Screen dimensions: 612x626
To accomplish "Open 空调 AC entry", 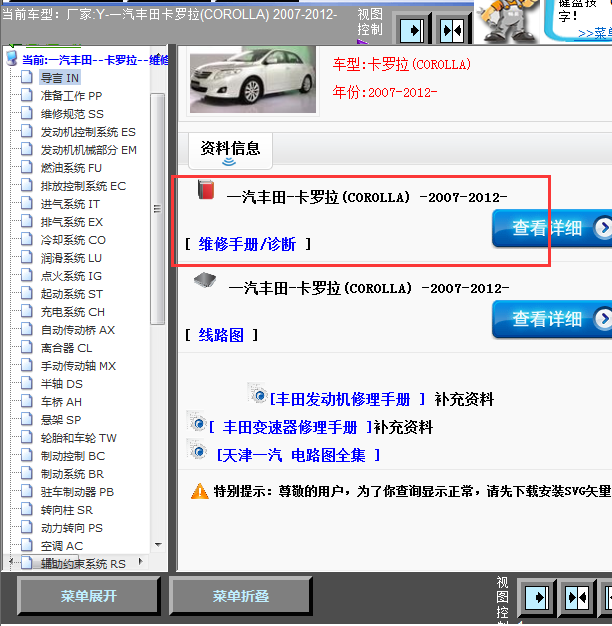I will tap(62, 546).
